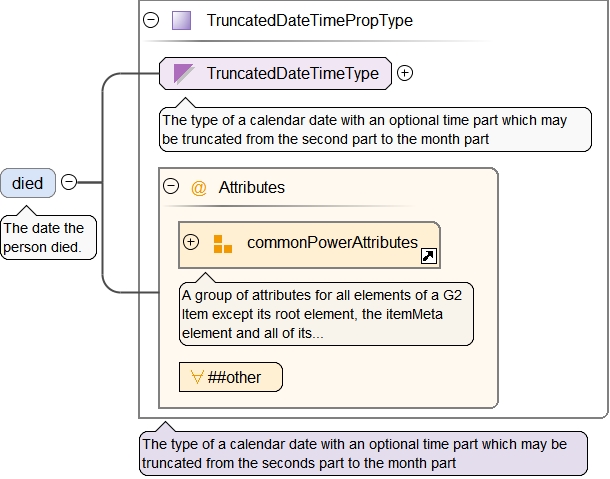
Task: Click the purple type description at the bottom
Action: 361,453
